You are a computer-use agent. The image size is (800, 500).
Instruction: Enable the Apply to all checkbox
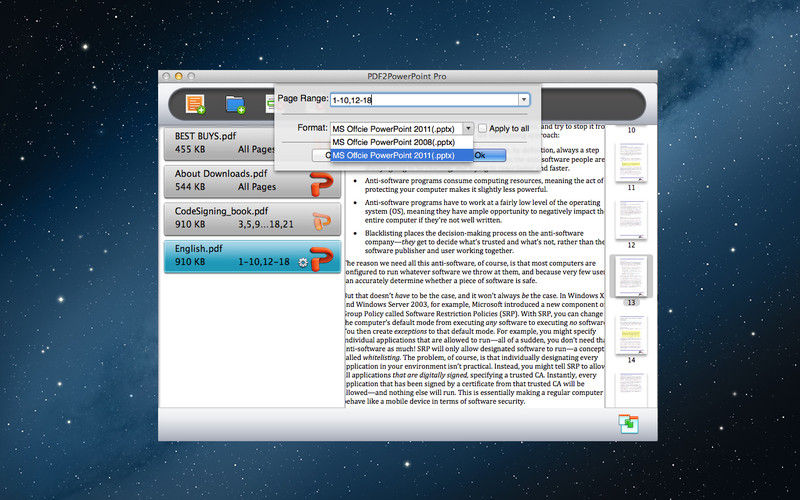482,128
